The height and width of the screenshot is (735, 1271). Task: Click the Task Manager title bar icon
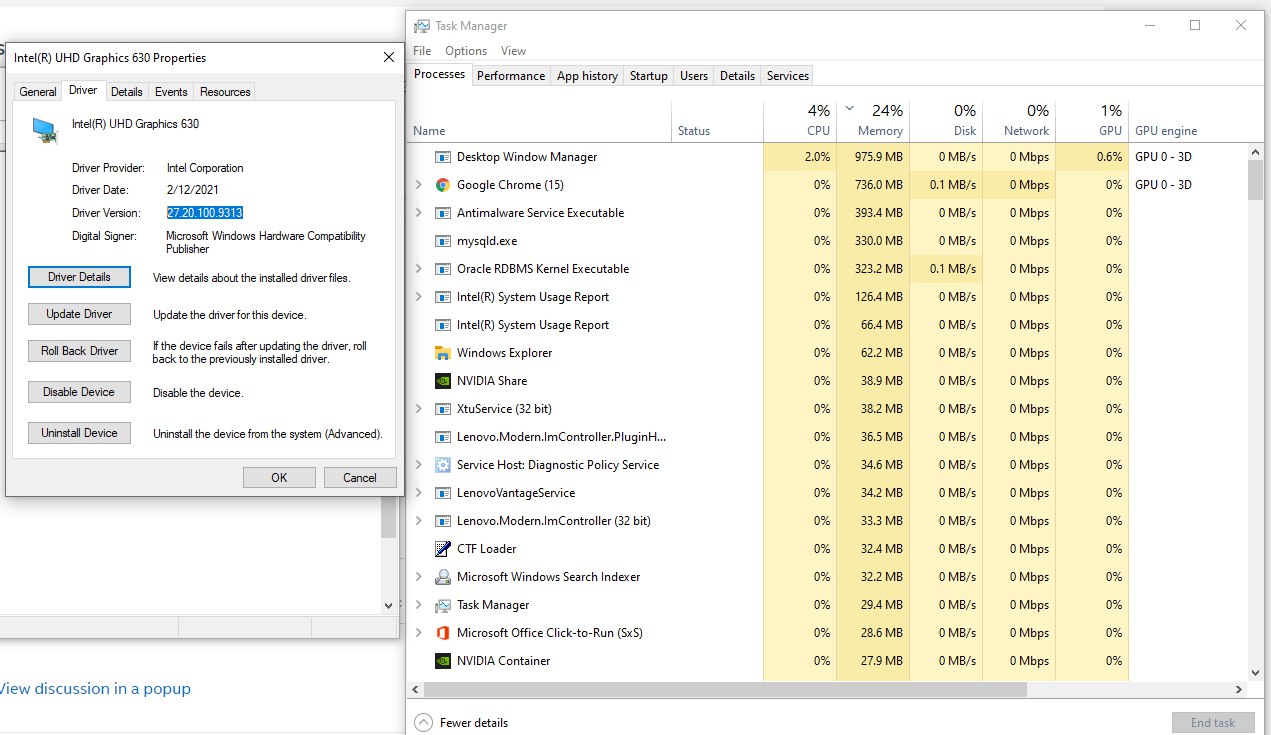[x=422, y=26]
